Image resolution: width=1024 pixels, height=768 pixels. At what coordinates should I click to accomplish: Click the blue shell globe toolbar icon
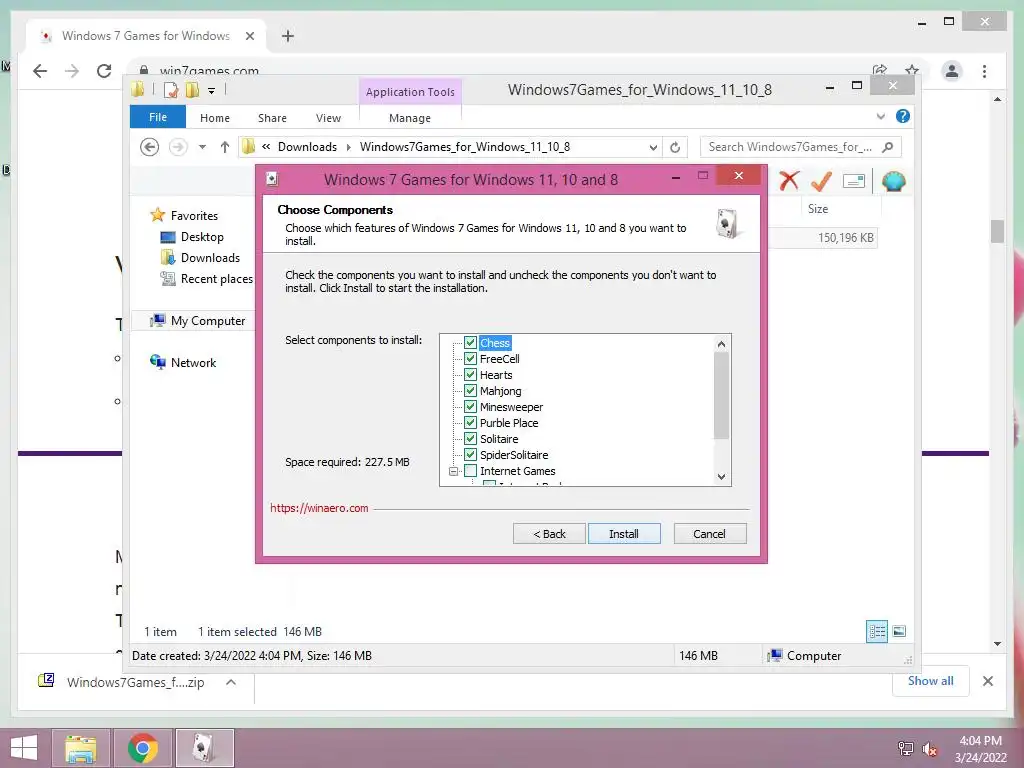click(x=893, y=181)
